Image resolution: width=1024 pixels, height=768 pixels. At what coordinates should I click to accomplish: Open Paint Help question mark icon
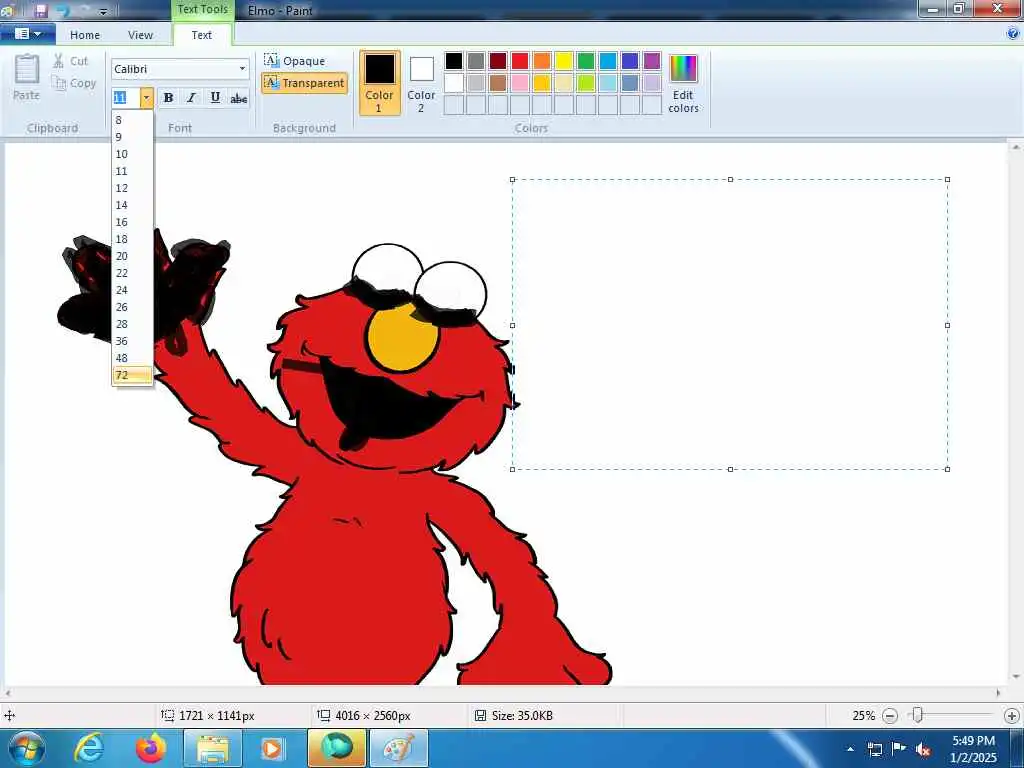coord(1013,34)
